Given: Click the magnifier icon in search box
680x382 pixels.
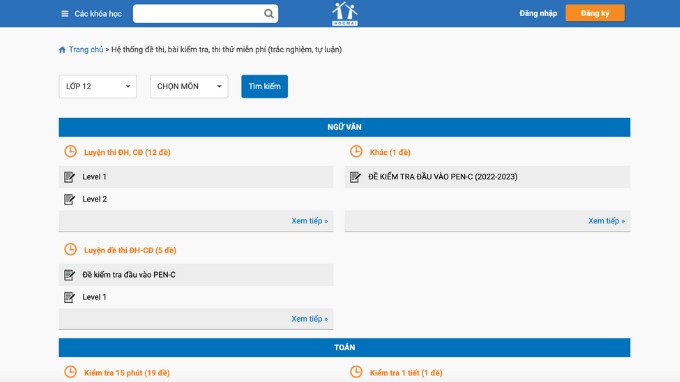Looking at the screenshot, I should pyautogui.click(x=269, y=14).
